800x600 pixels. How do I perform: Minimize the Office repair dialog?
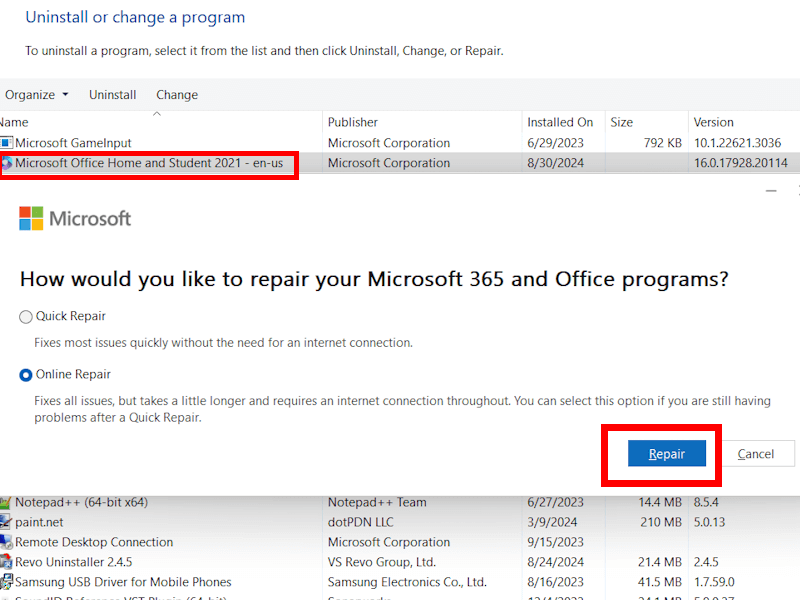click(771, 189)
